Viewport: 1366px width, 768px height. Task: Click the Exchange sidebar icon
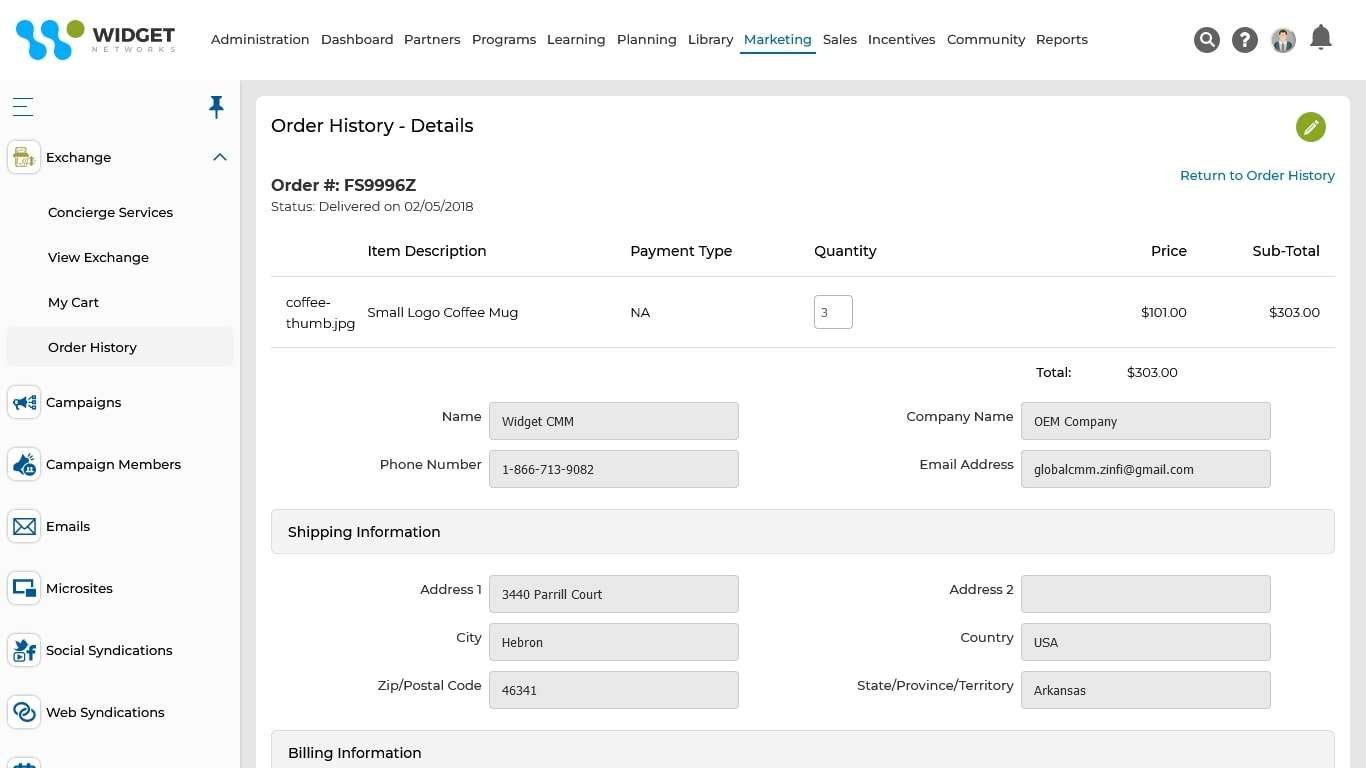23,157
